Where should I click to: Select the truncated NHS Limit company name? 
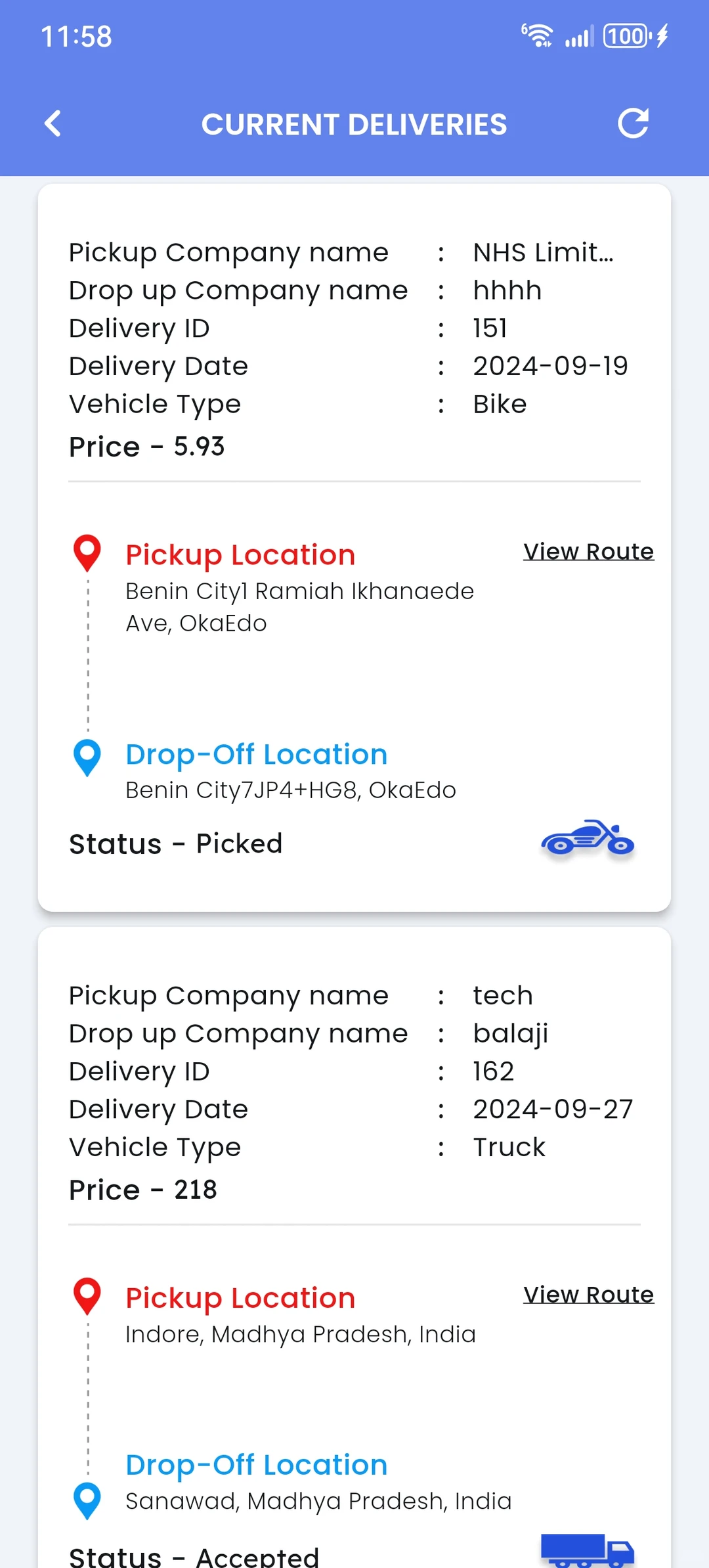[543, 252]
